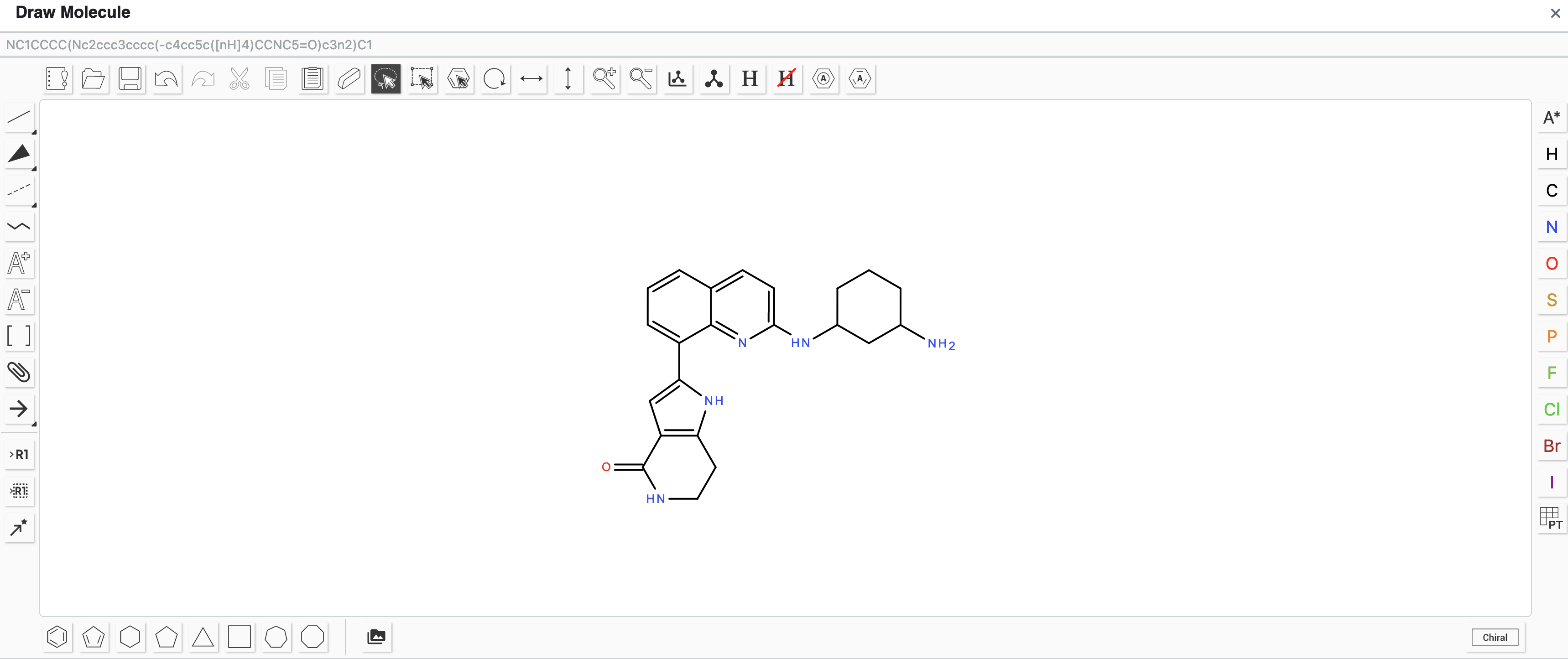The width and height of the screenshot is (1568, 659).
Task: Select the Rectangle selection tool
Action: pos(422,78)
